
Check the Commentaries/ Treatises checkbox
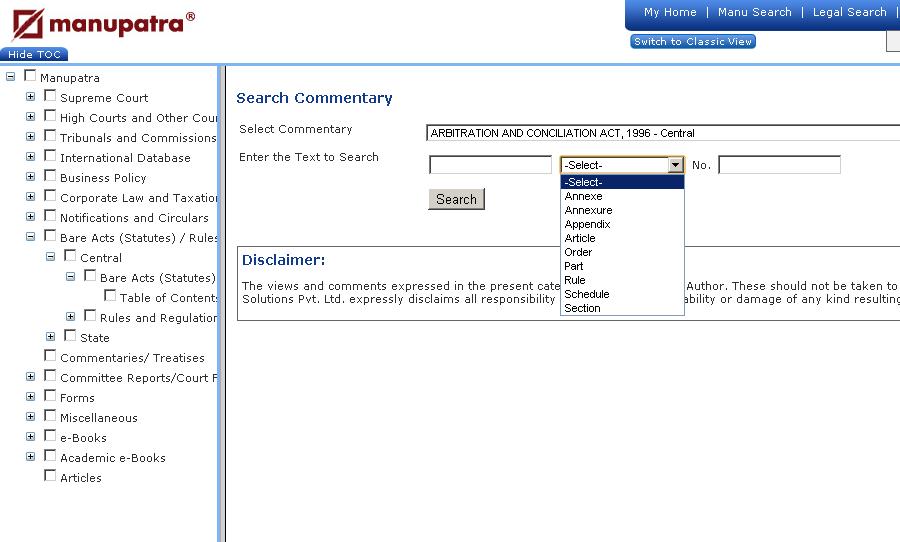51,356
